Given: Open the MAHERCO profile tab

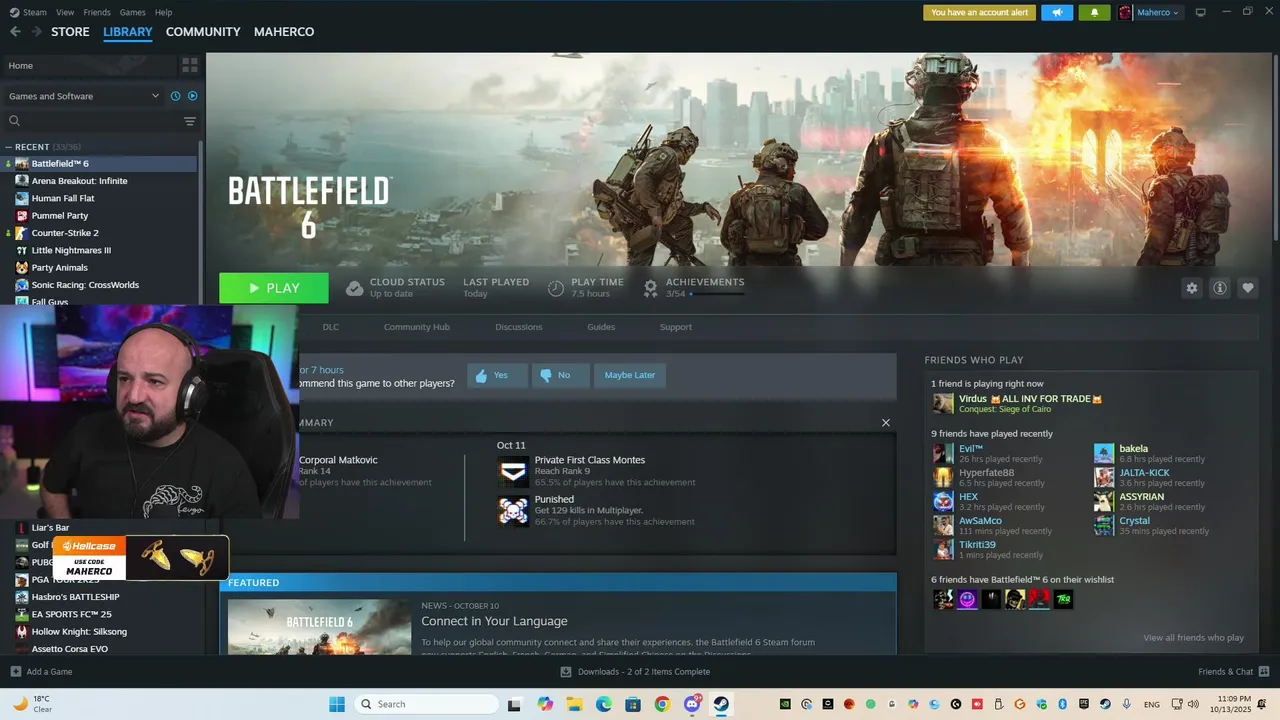Looking at the screenshot, I should tap(284, 32).
